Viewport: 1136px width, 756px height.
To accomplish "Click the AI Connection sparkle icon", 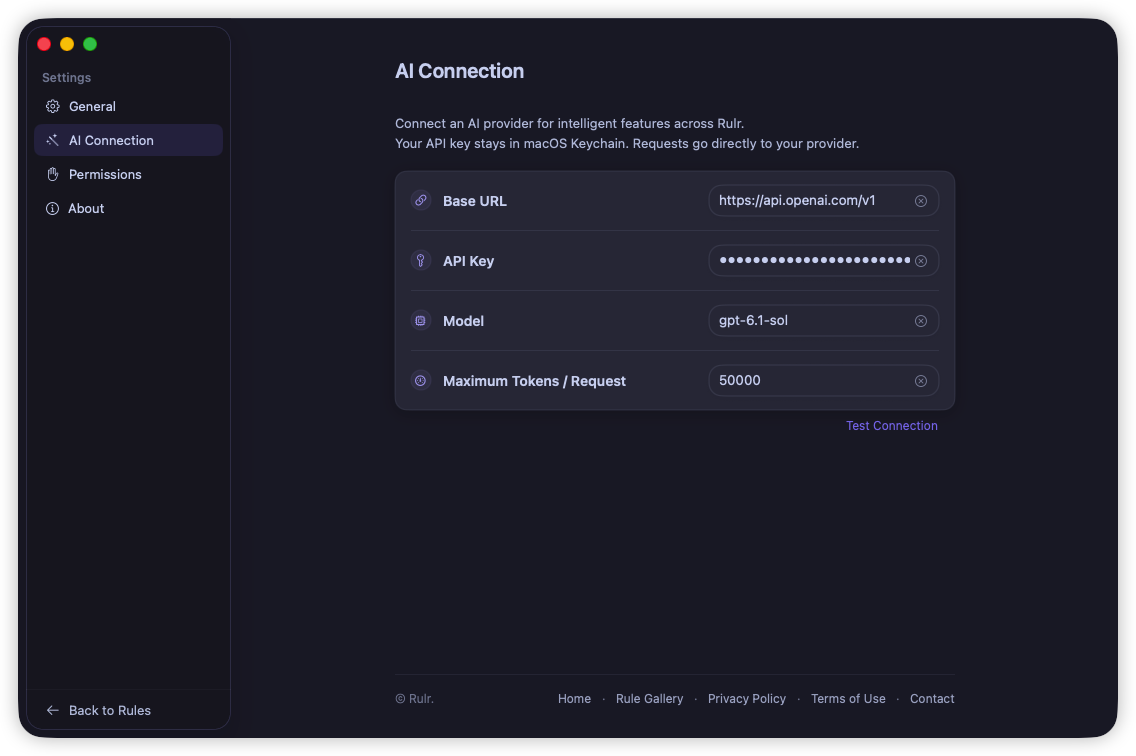I will pyautogui.click(x=53, y=141).
